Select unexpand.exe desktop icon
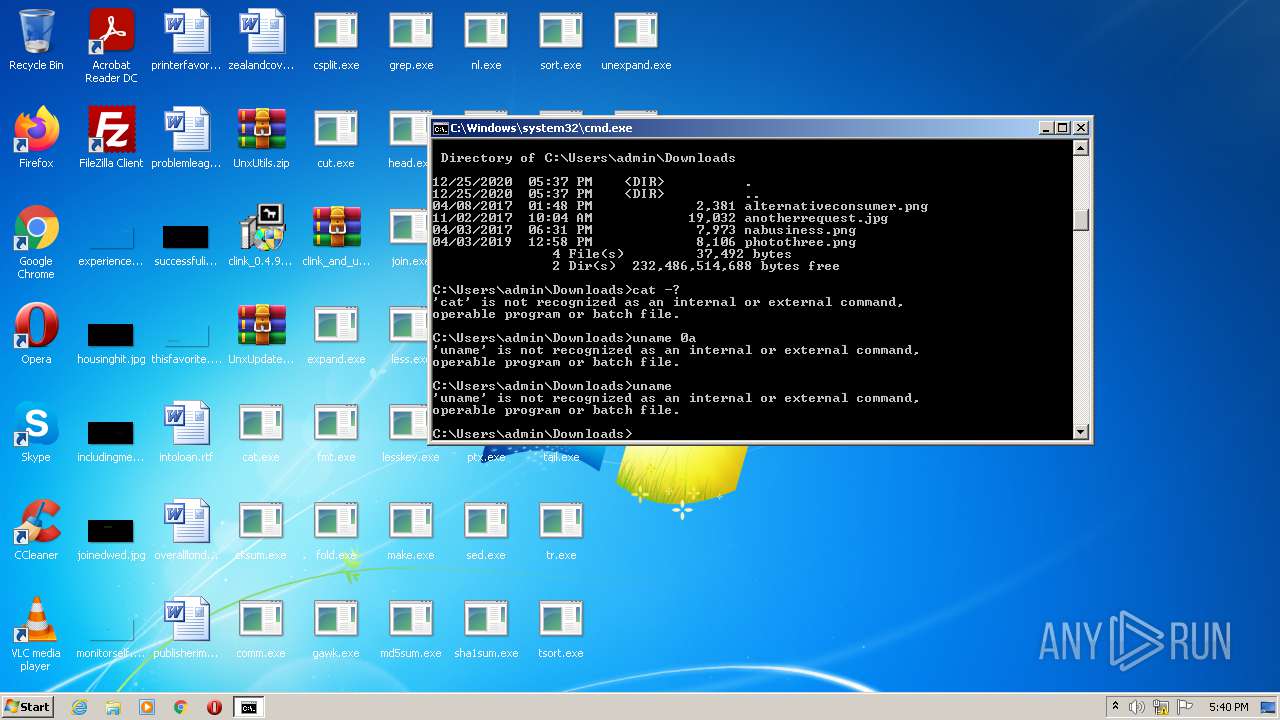This screenshot has width=1280, height=720. coord(636,40)
